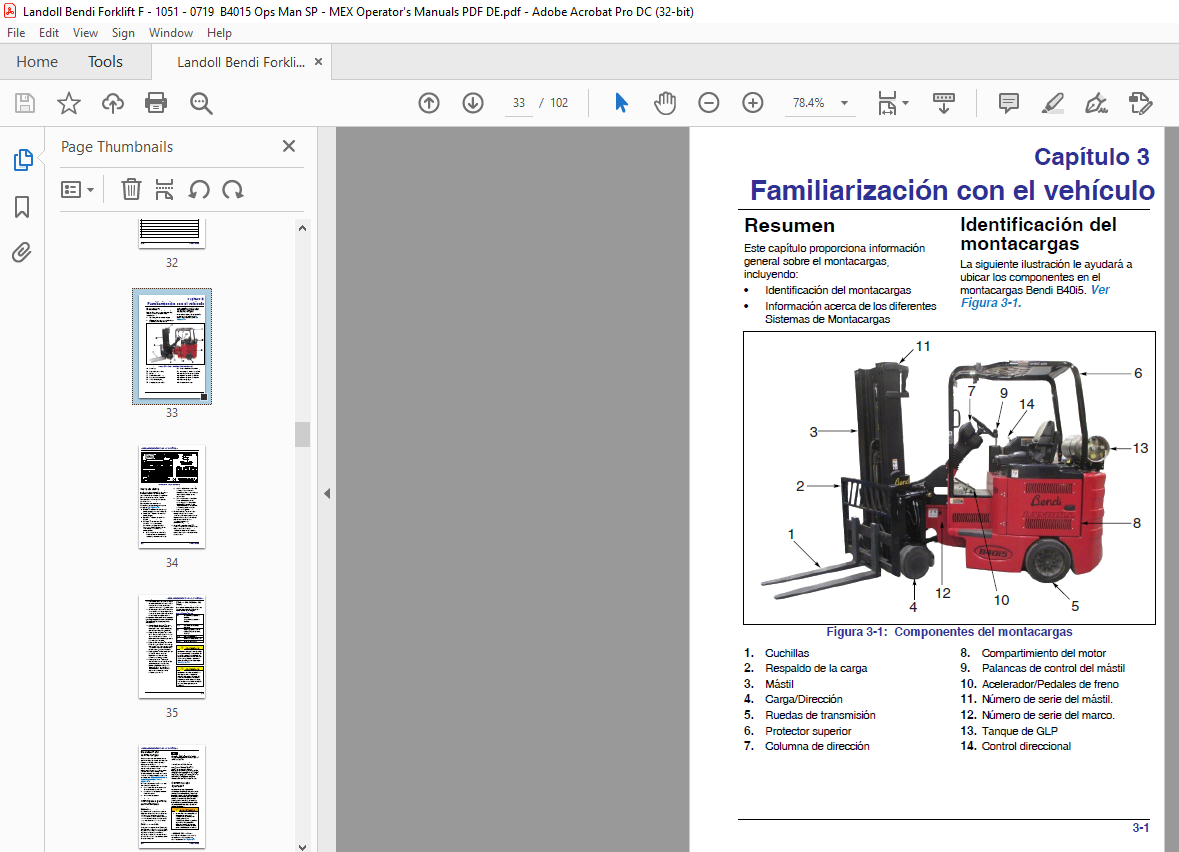1179x852 pixels.
Task: Open the Edit menu
Action: tap(49, 33)
